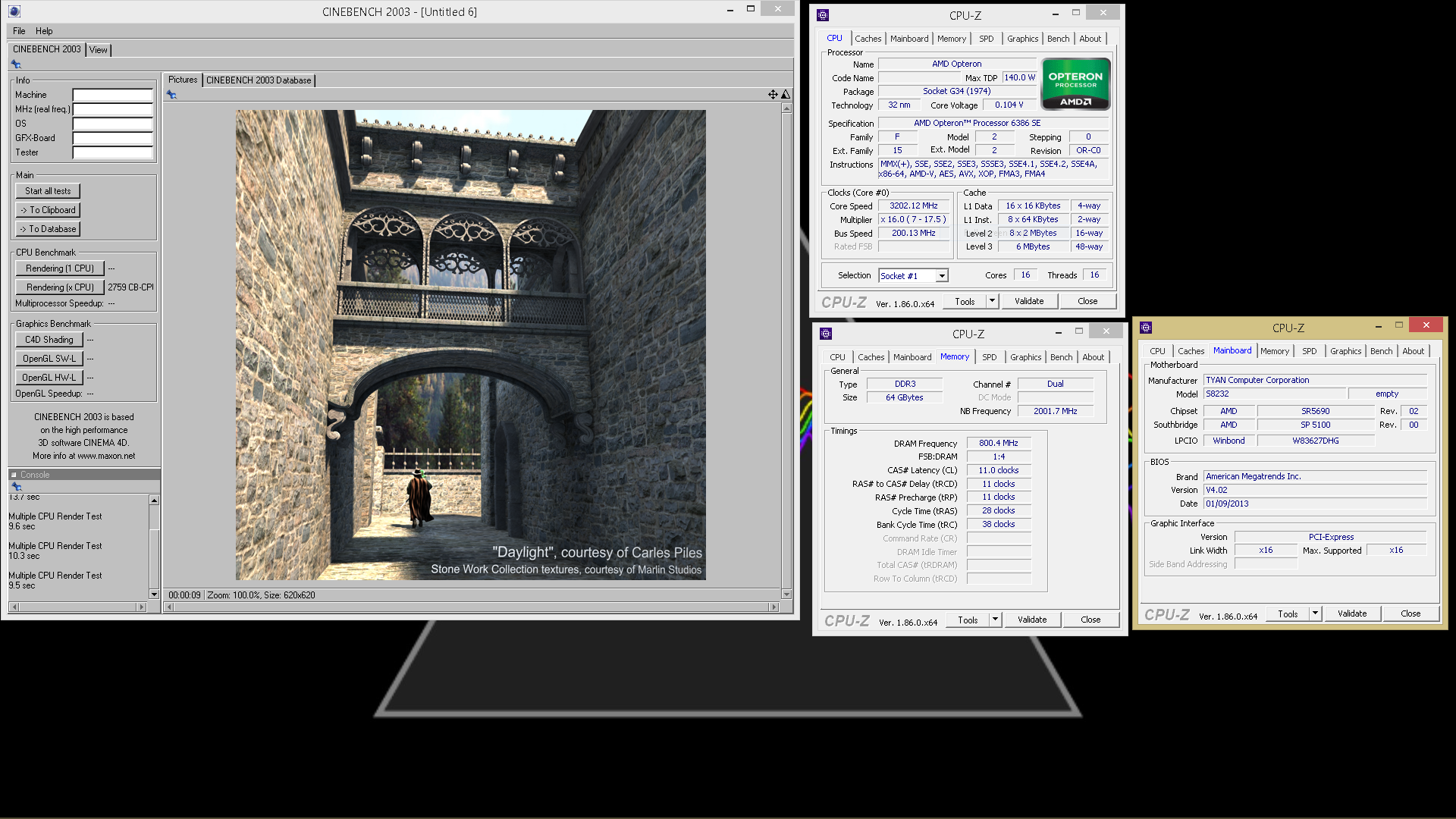
Task: Switch to the View tab in CINEBENCH
Action: [99, 50]
